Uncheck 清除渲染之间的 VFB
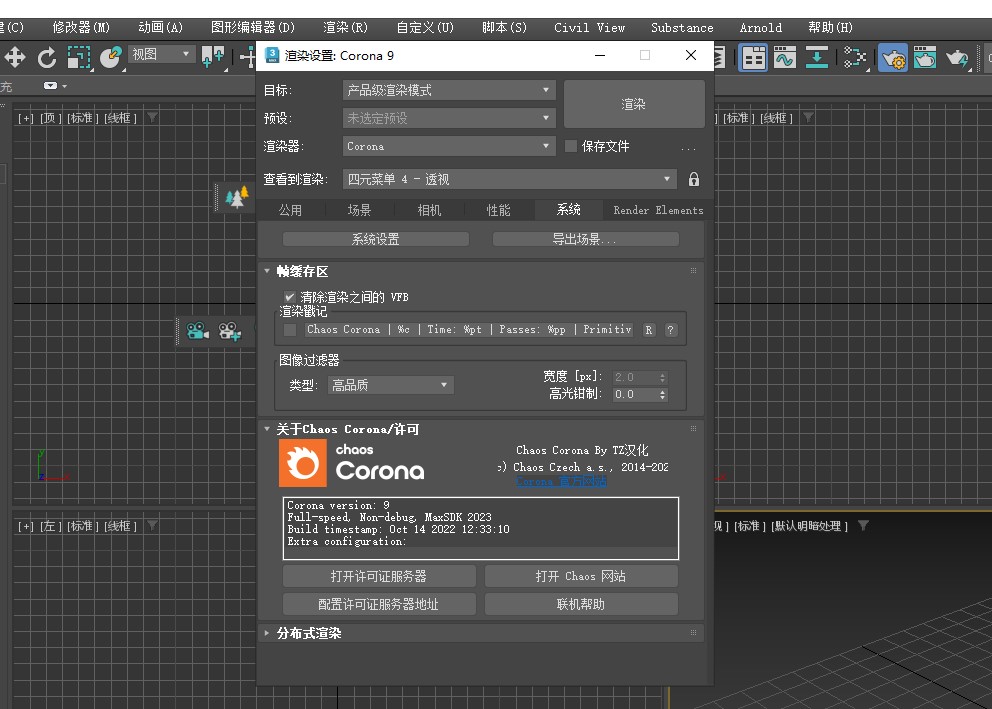Screen dimensions: 992x709 (x=289, y=297)
